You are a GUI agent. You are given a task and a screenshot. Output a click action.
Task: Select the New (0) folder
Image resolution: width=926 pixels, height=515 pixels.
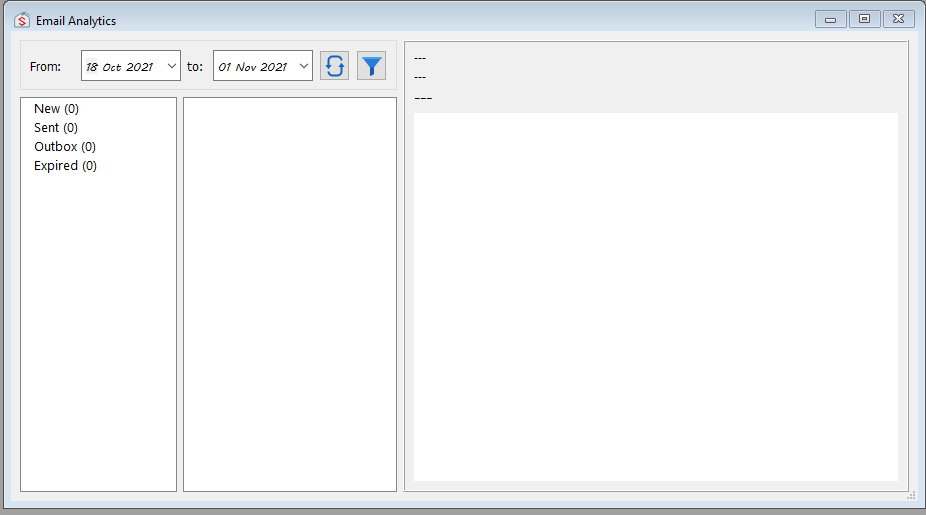[x=56, y=108]
